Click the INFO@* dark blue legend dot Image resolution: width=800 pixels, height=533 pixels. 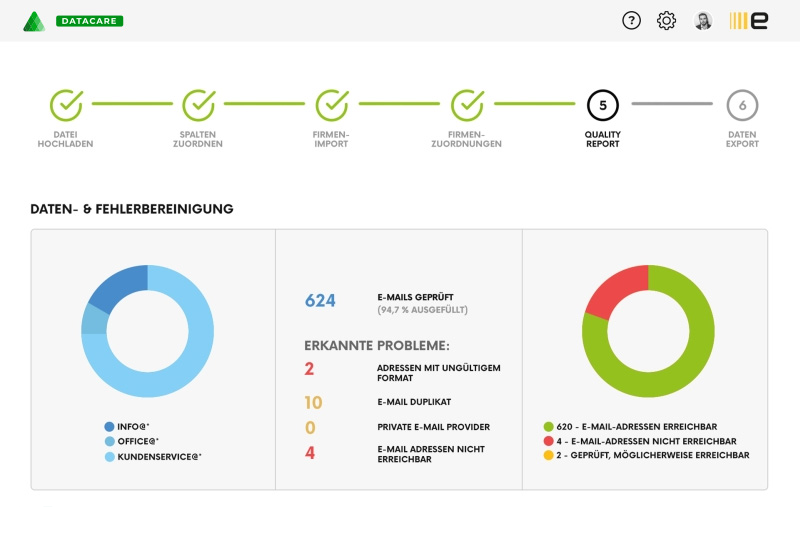coord(109,426)
